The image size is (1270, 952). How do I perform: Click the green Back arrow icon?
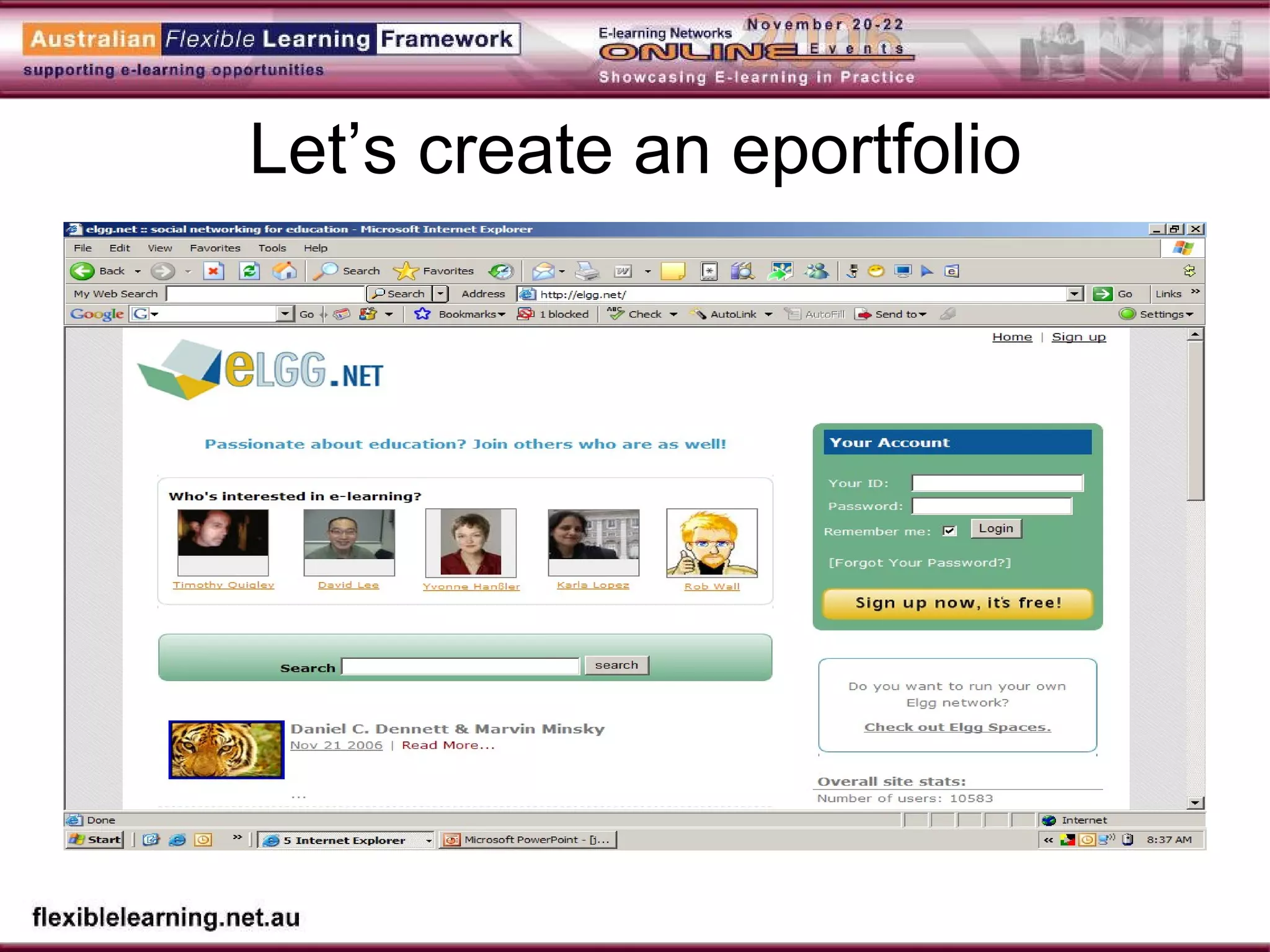tap(82, 271)
